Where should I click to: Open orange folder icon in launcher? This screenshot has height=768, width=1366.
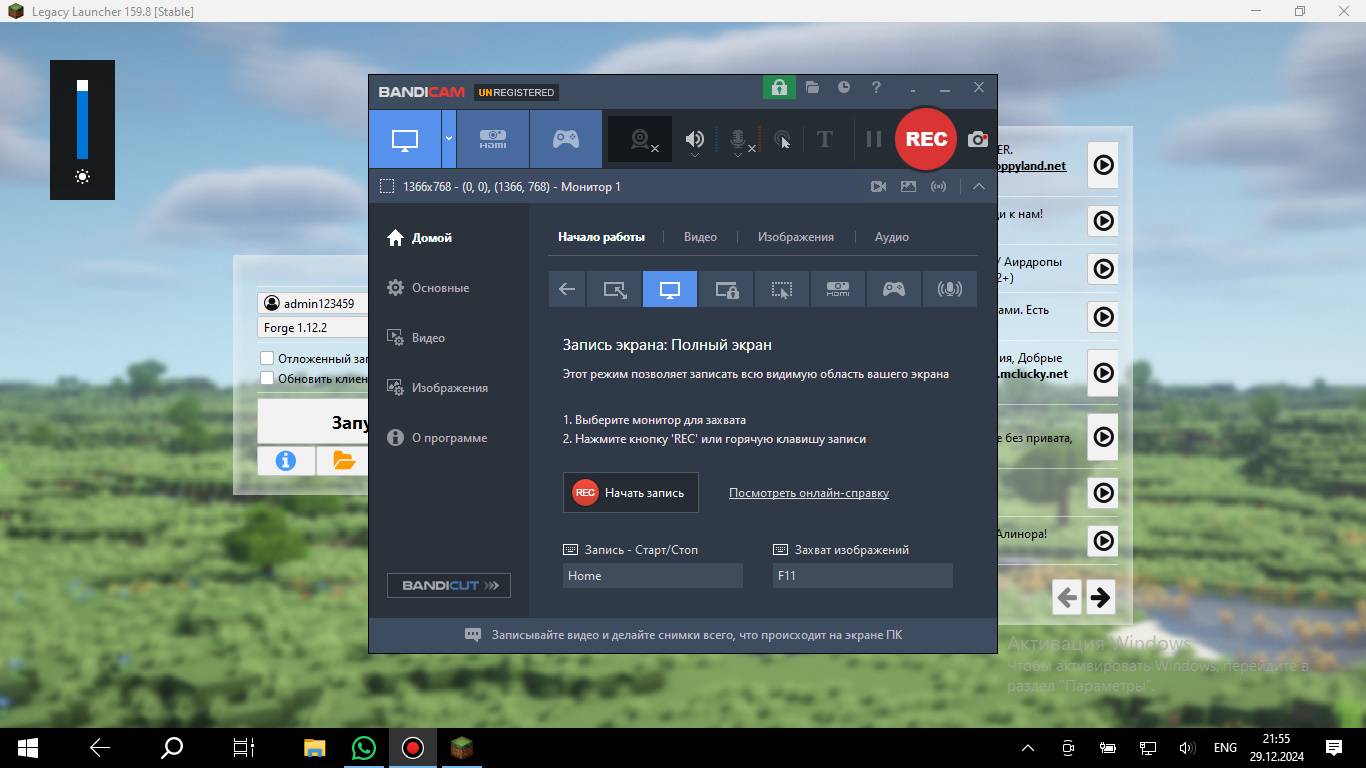coord(343,460)
